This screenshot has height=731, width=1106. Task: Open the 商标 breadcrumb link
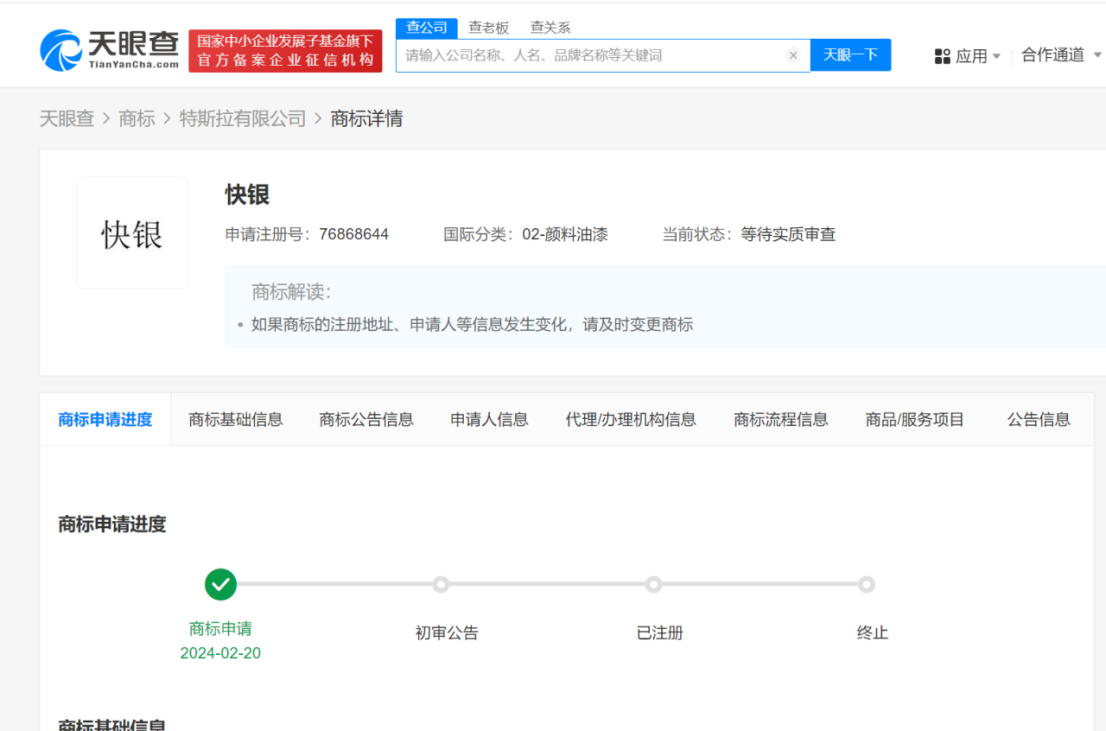137,119
